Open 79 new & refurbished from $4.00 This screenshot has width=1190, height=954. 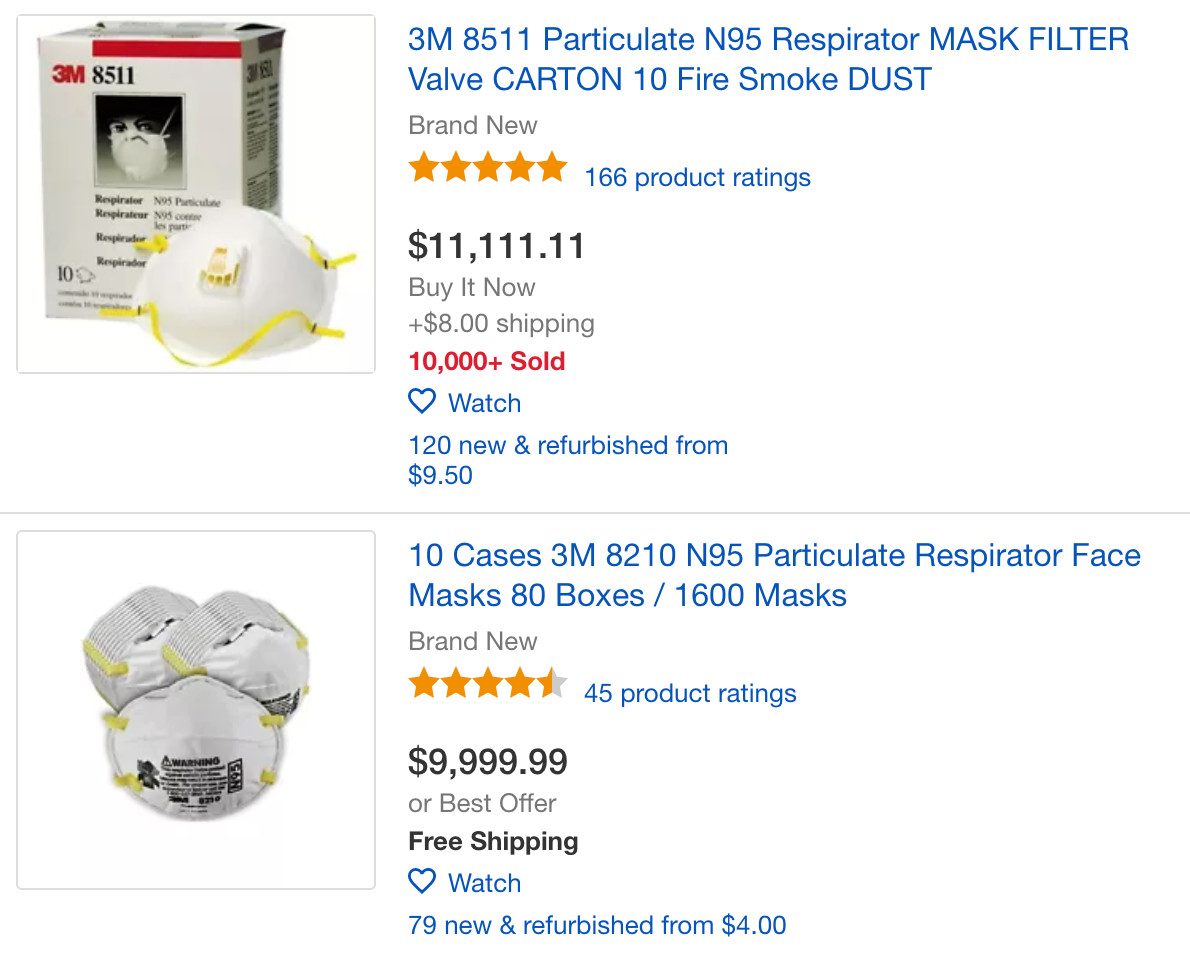pyautogui.click(x=597, y=926)
